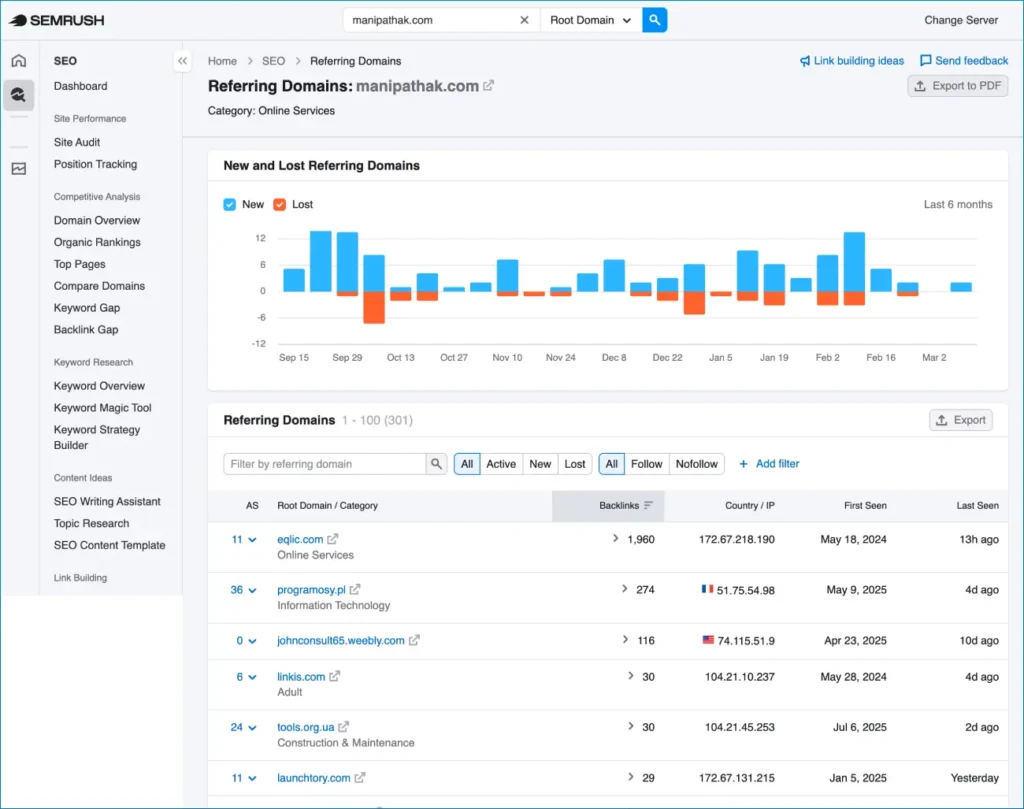The width and height of the screenshot is (1024, 809).
Task: Clear the domain search field
Action: point(524,20)
